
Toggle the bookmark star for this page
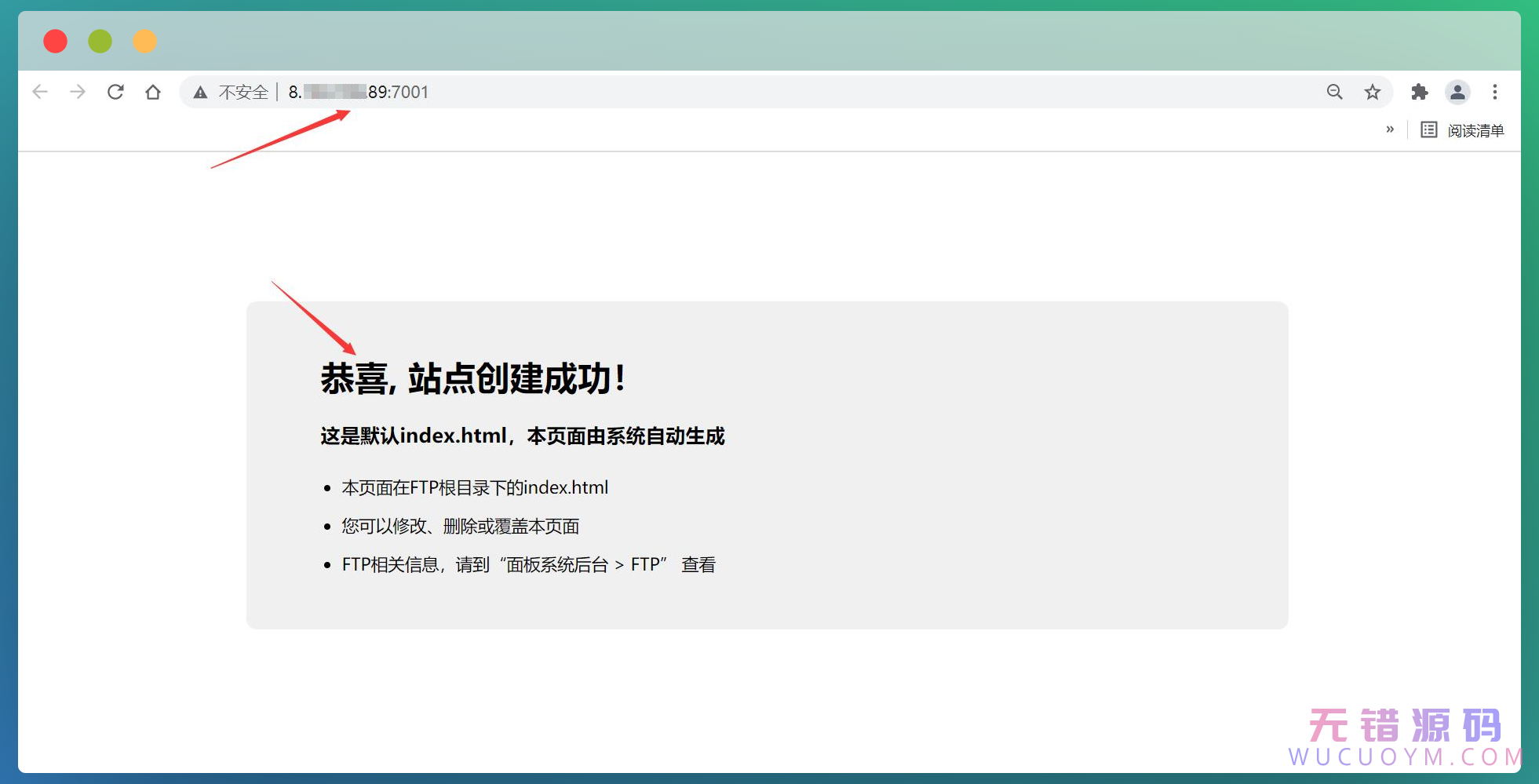pos(1372,92)
